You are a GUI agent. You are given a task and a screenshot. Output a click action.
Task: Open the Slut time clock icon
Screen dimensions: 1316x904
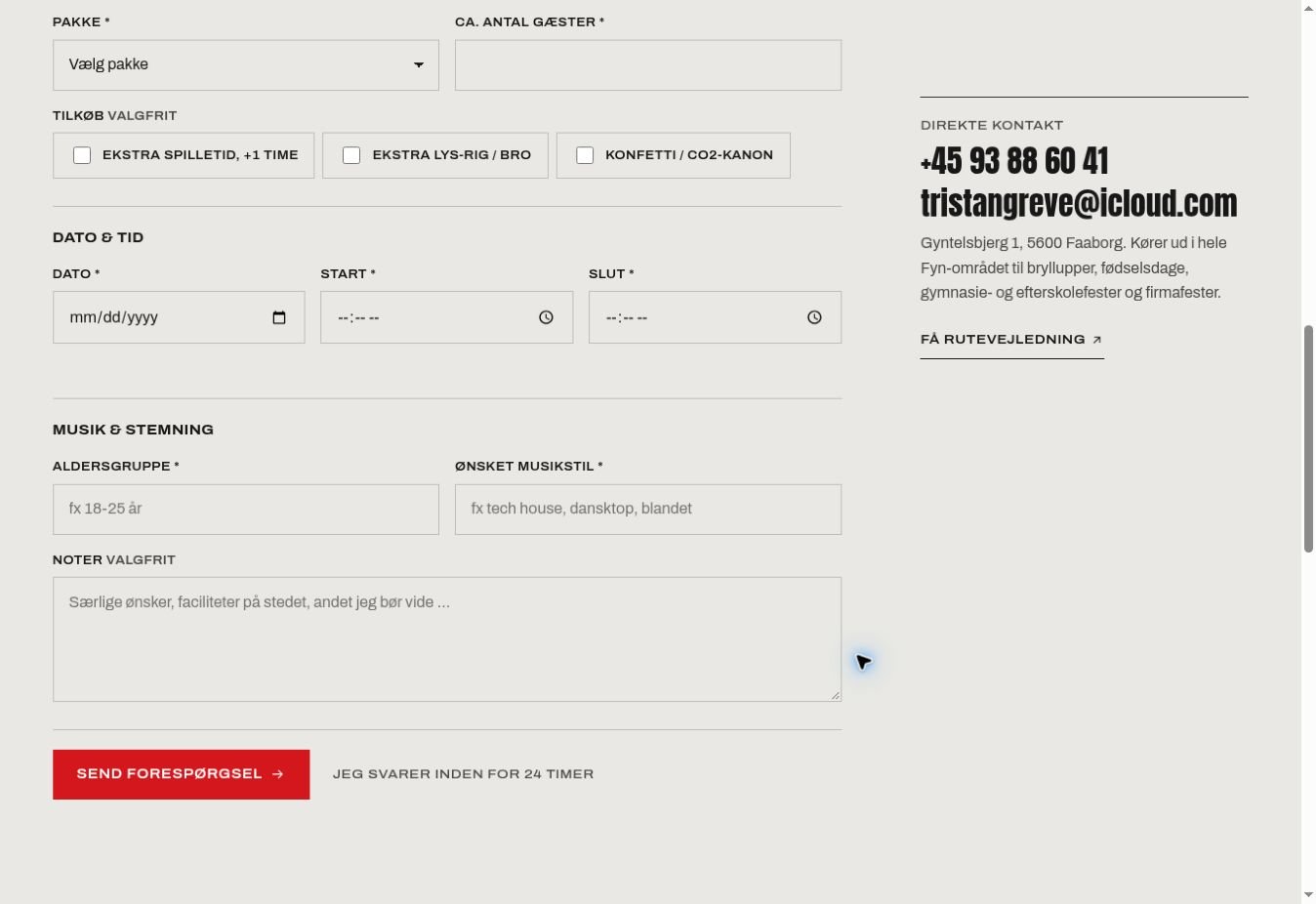[814, 317]
